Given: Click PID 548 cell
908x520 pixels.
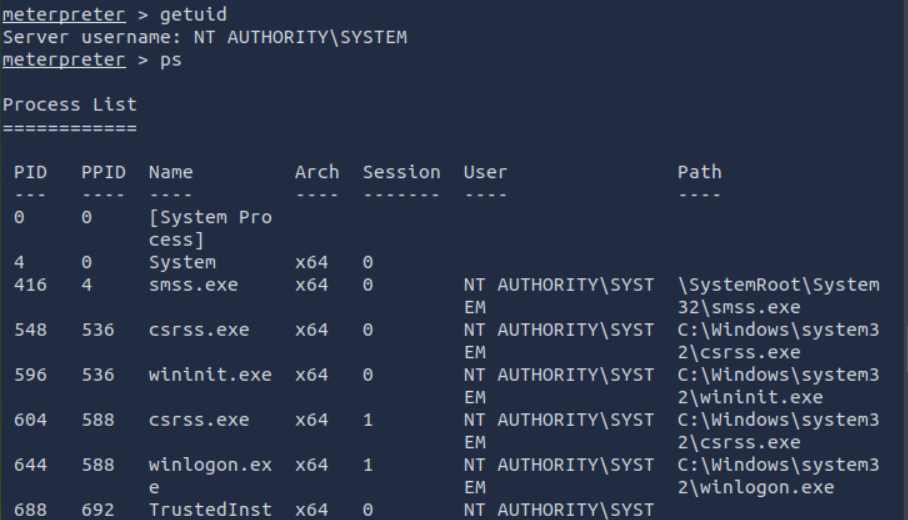Looking at the screenshot, I should 31,330.
